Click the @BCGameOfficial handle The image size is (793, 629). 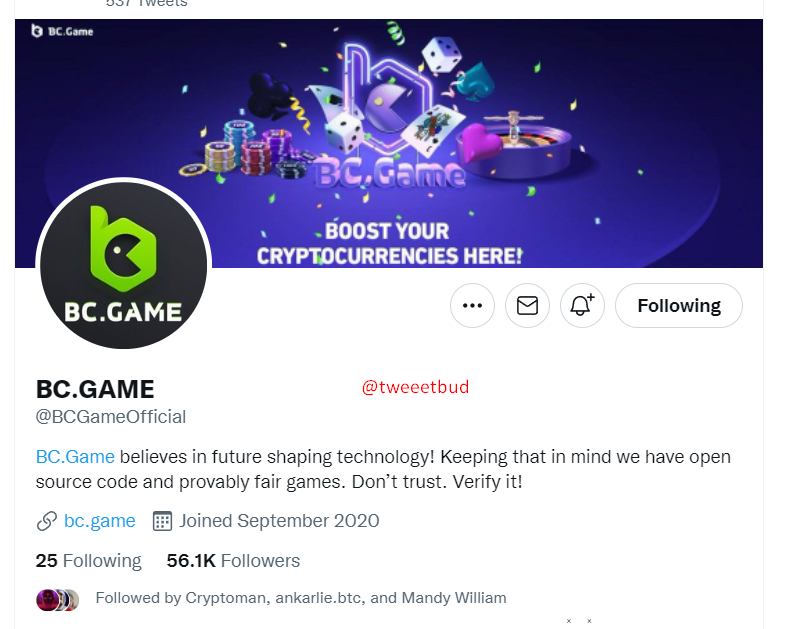click(x=111, y=416)
